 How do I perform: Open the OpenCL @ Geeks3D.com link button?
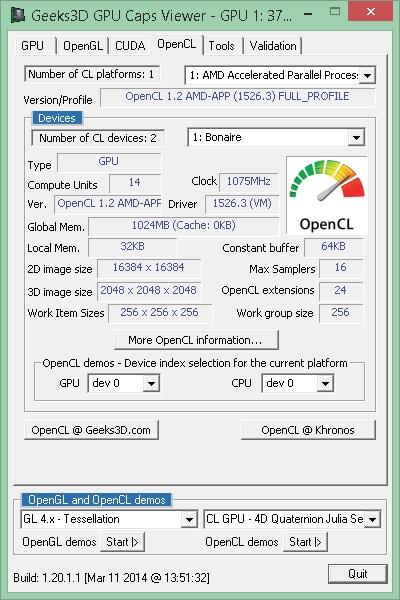(x=91, y=430)
